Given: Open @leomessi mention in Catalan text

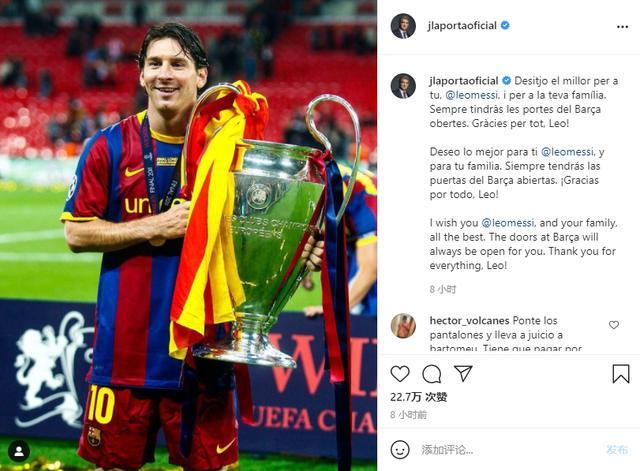Looking at the screenshot, I should pos(471,95).
